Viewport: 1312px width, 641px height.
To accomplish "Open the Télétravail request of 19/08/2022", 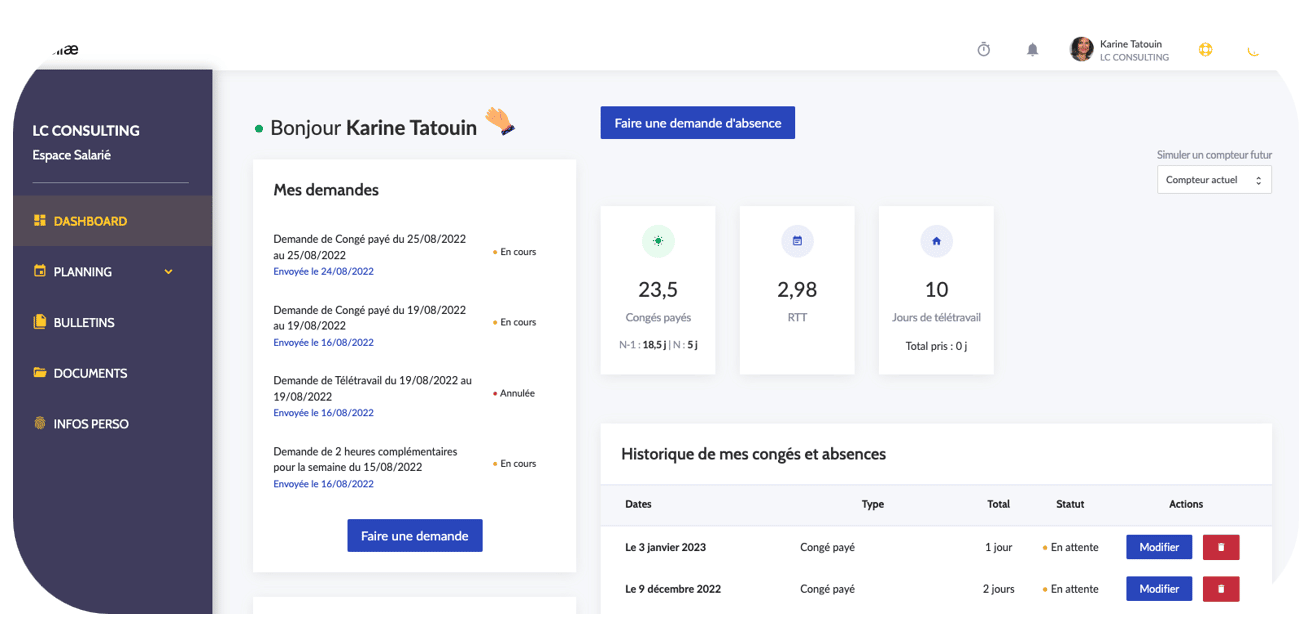I will [372, 388].
